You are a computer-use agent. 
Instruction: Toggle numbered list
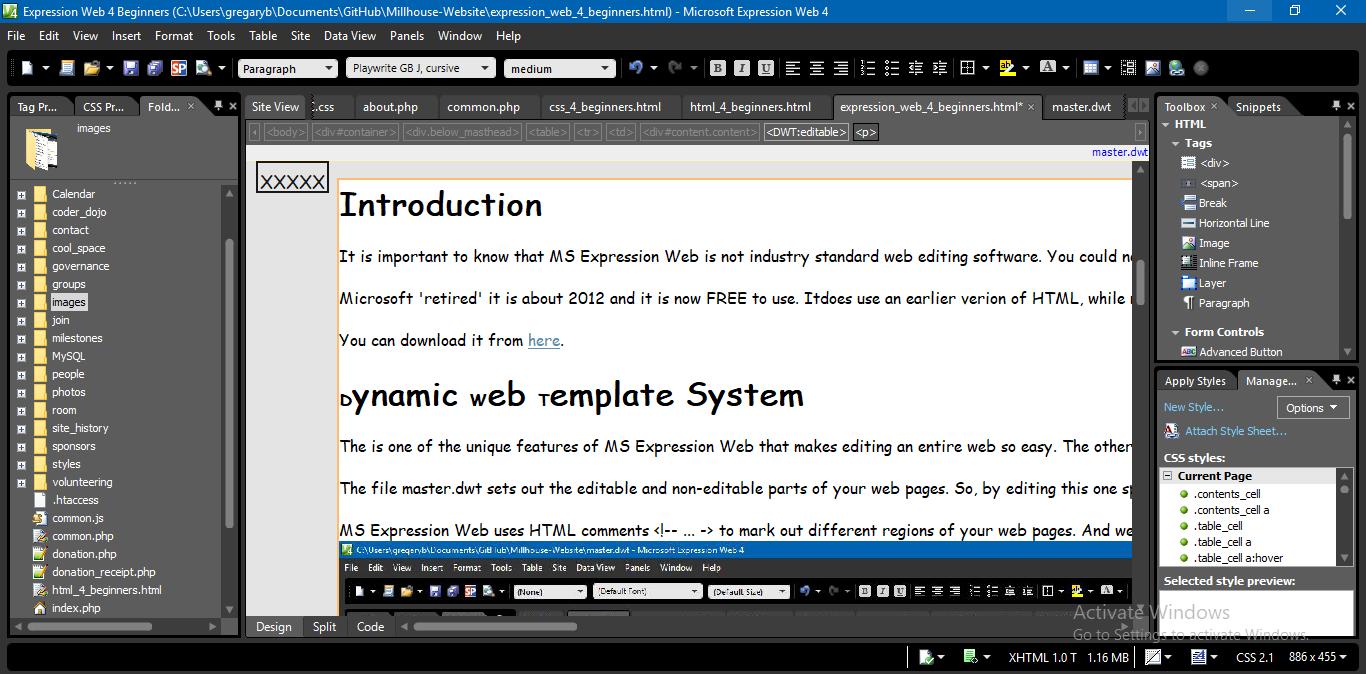(x=868, y=68)
